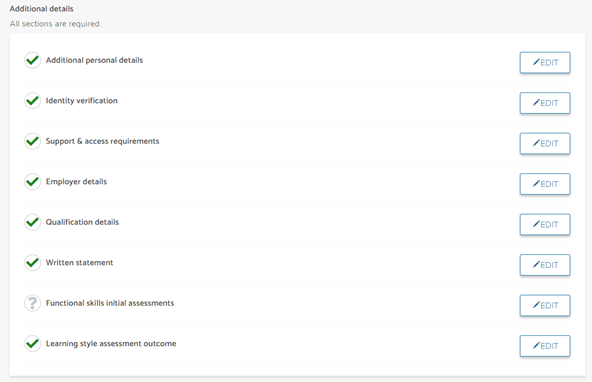
Task: Click the checkmark icon for Support & access requirements
Action: [32, 141]
